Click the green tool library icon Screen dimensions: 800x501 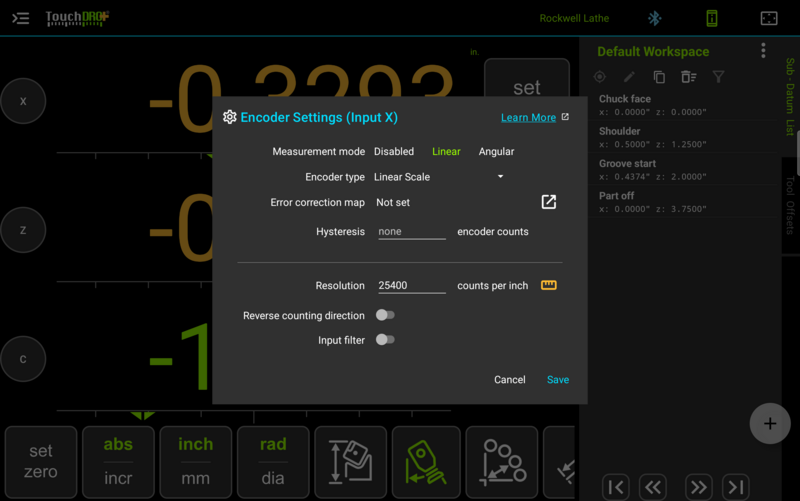426,462
